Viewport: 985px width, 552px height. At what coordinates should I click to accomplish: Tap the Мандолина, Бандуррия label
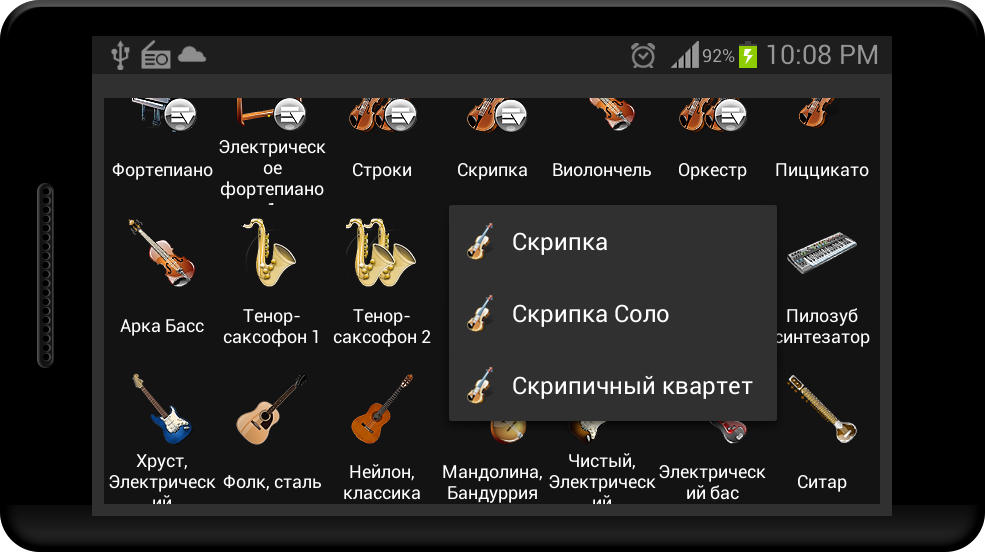492,482
